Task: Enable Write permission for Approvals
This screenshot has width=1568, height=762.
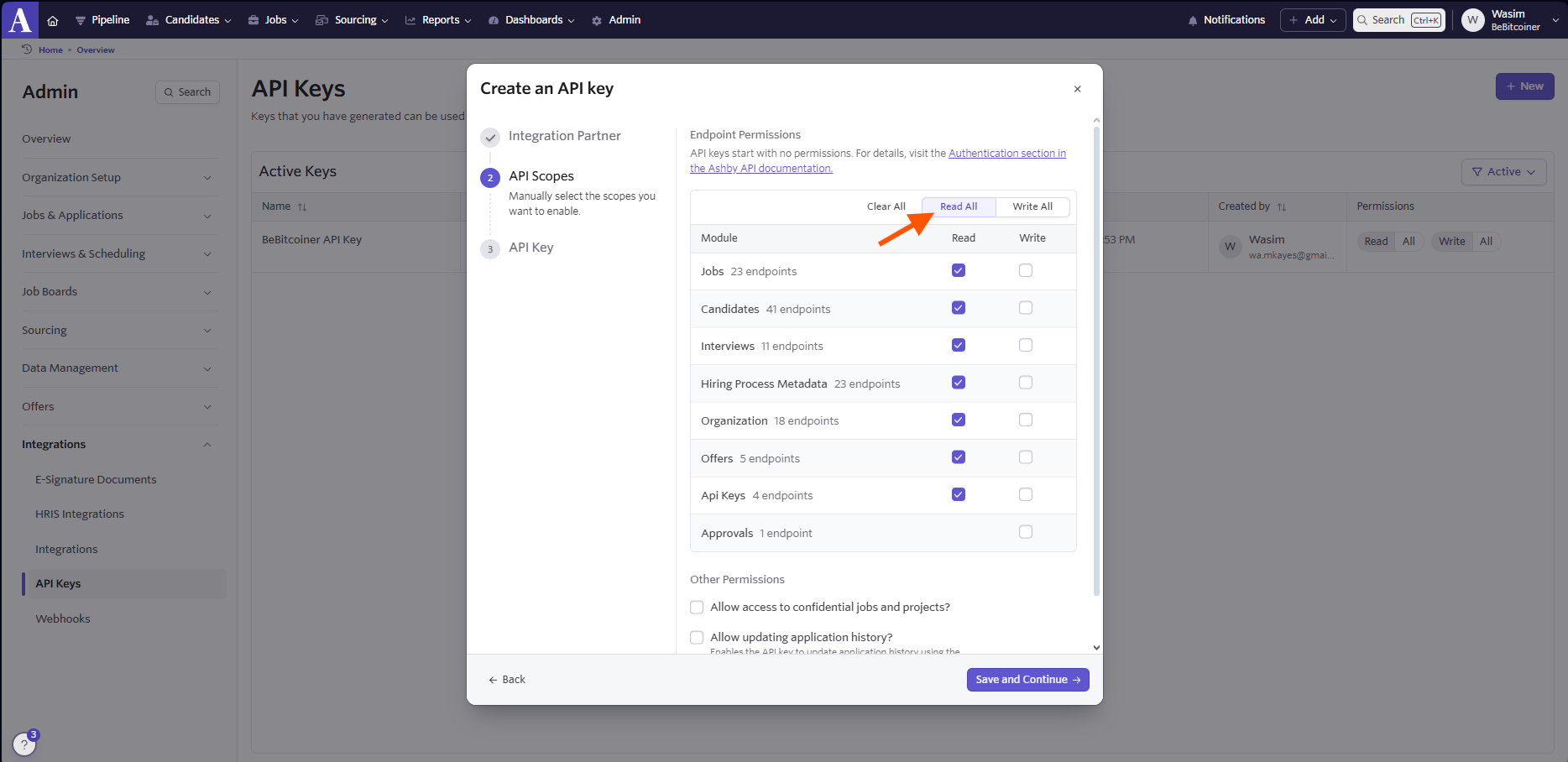Action: (1025, 532)
